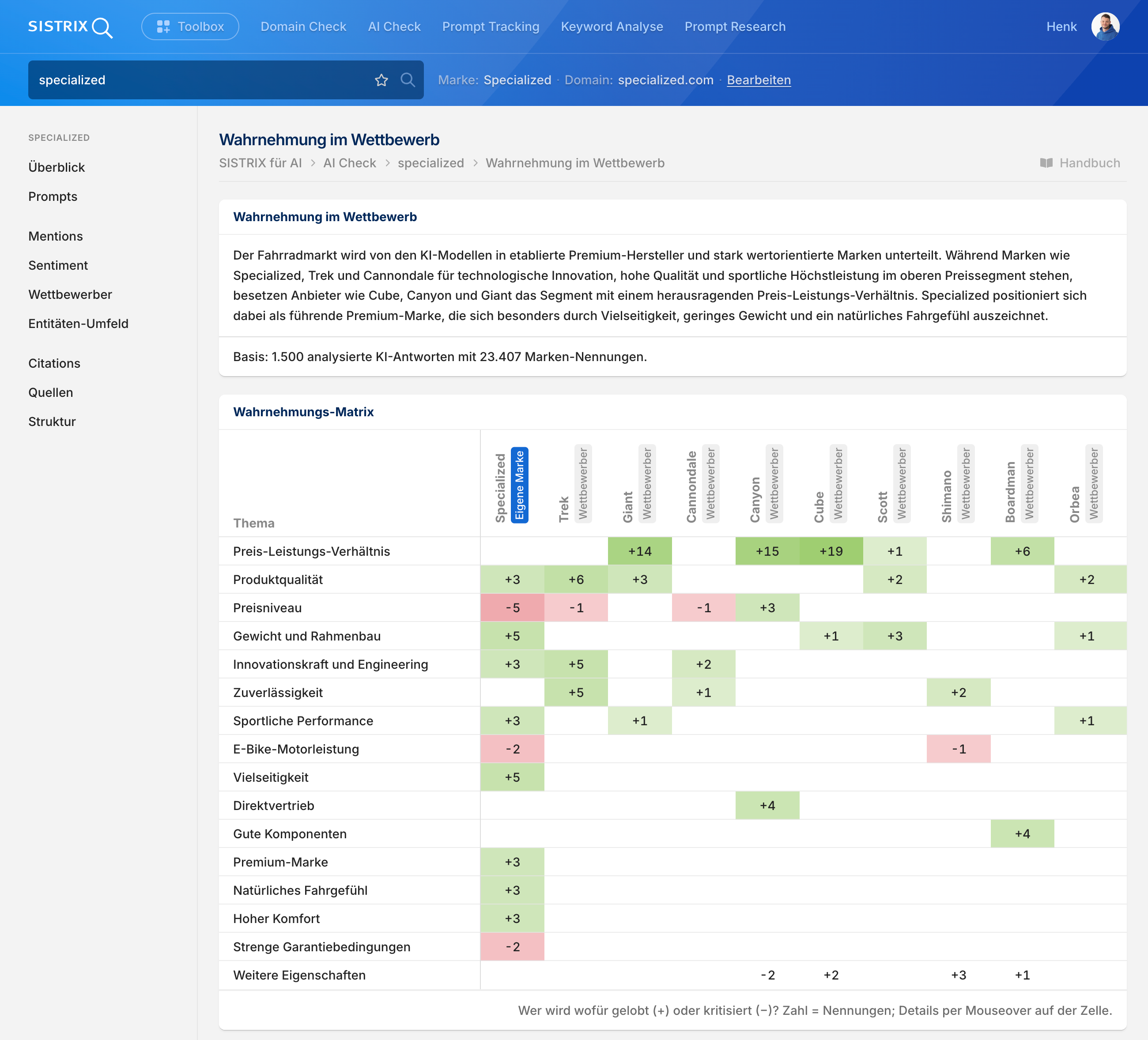The height and width of the screenshot is (1040, 1148).
Task: Click -2 Strenge Garantiebedingungen cell
Action: [513, 946]
